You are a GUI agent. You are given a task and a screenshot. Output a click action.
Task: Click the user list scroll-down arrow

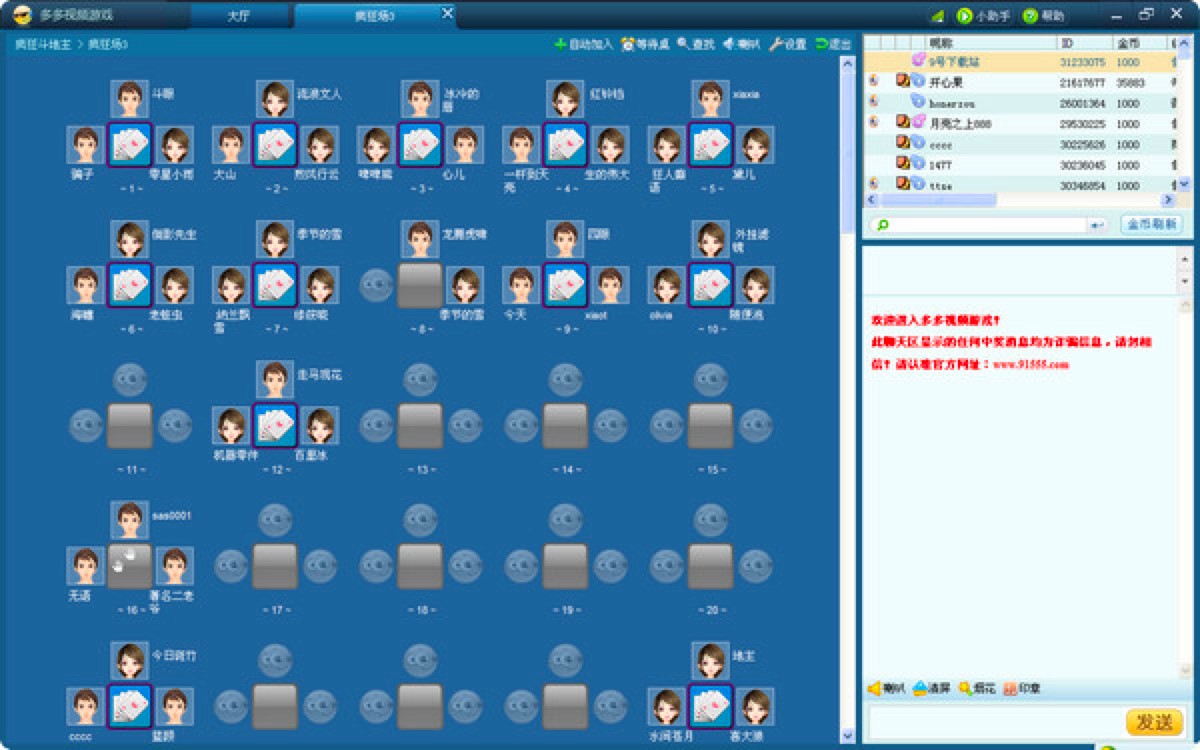(x=1185, y=184)
